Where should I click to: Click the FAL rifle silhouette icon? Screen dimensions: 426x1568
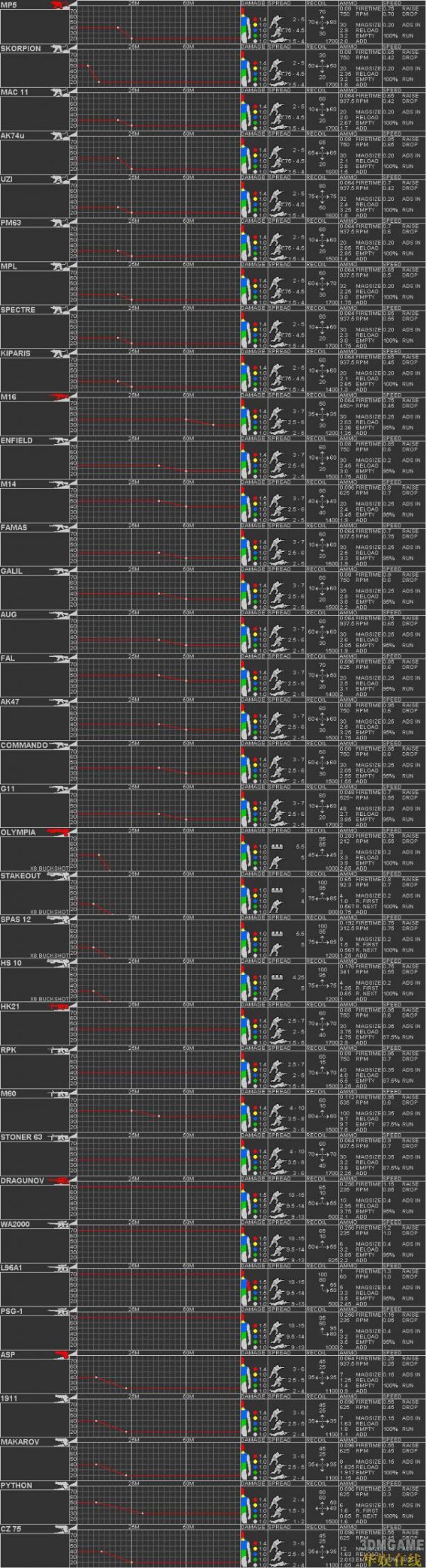[59, 658]
